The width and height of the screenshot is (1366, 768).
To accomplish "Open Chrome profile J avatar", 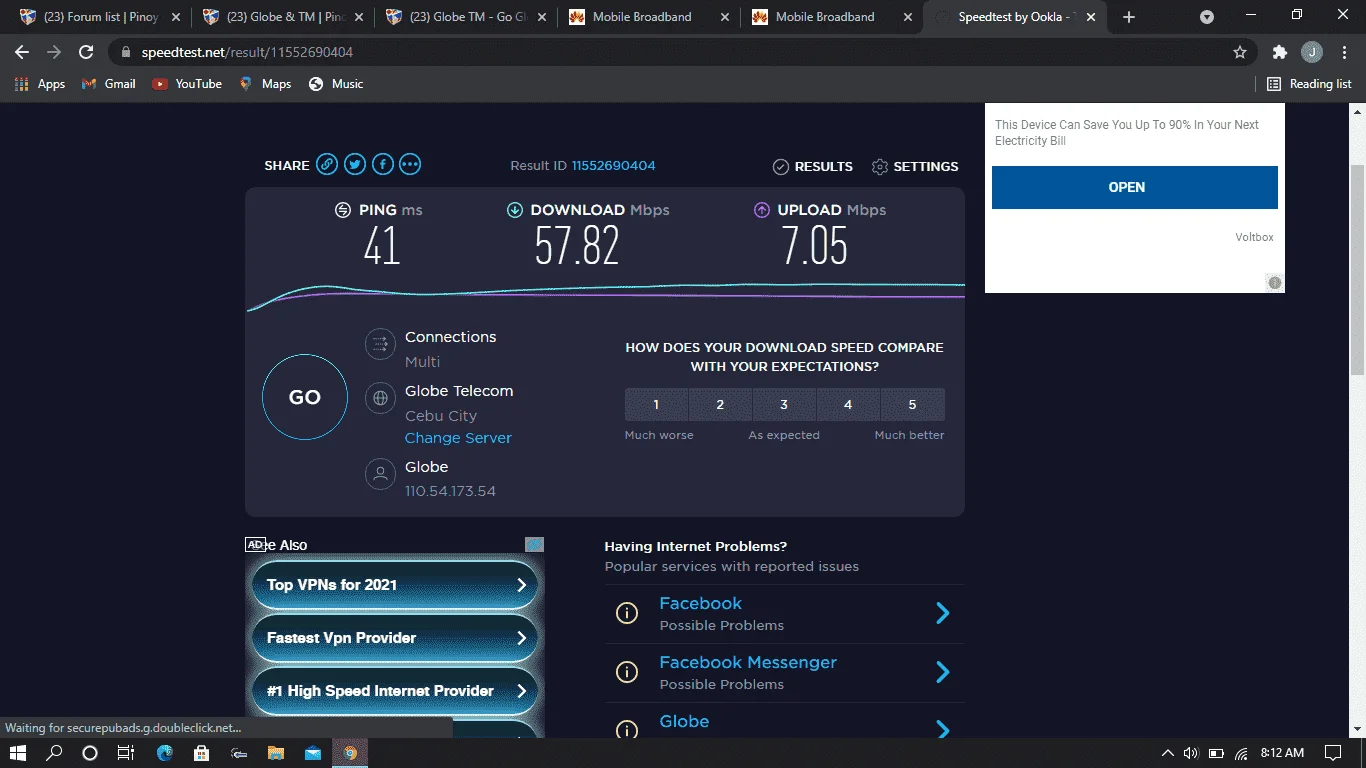I will click(x=1312, y=52).
